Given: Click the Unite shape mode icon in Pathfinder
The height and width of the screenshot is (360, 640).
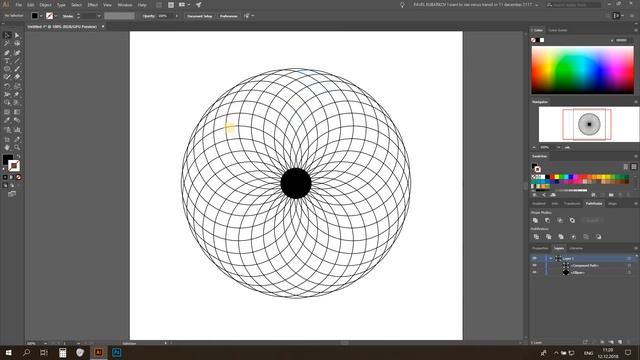Looking at the screenshot, I should tap(536, 220).
